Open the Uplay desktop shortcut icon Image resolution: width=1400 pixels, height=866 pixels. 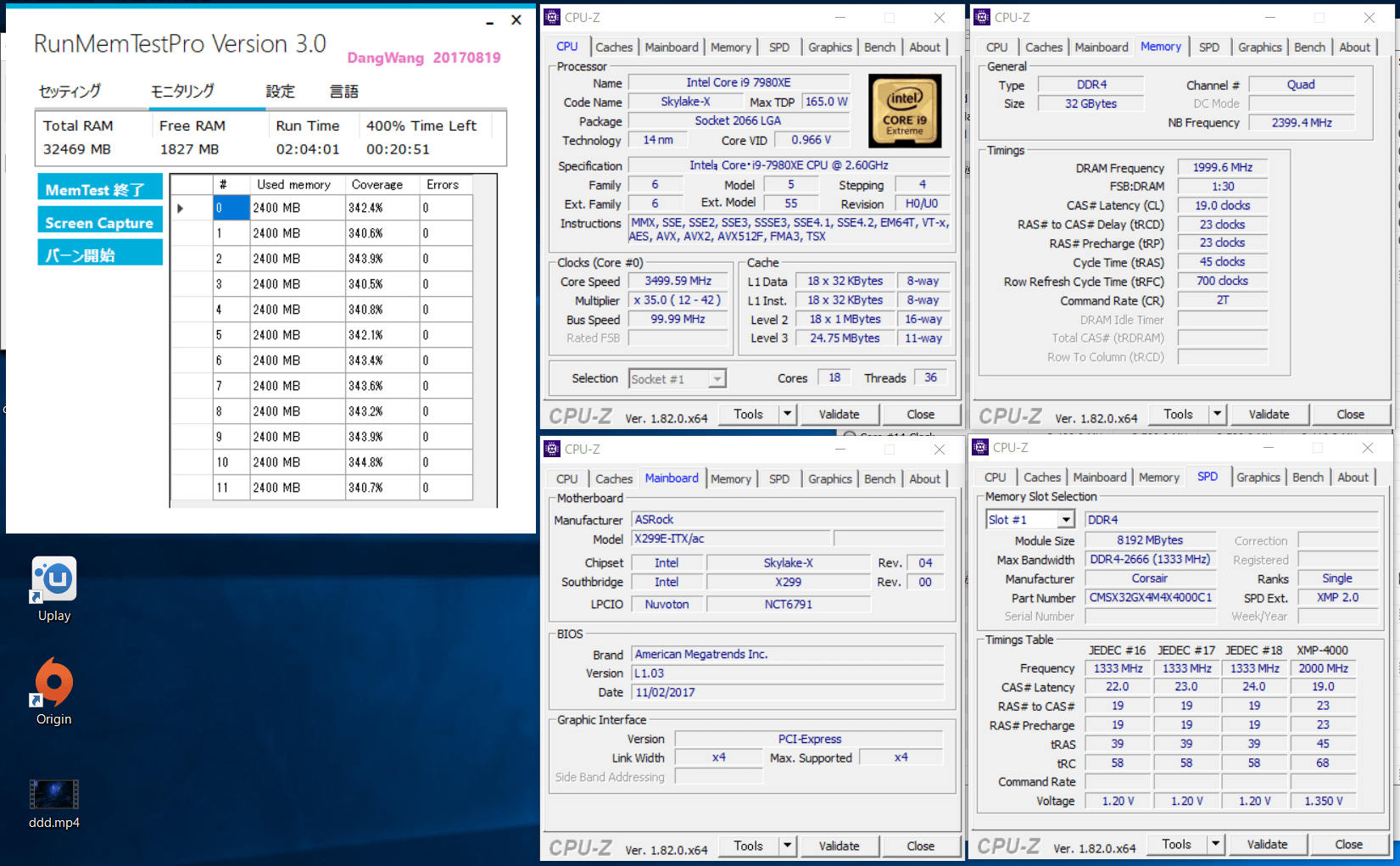pos(54,581)
